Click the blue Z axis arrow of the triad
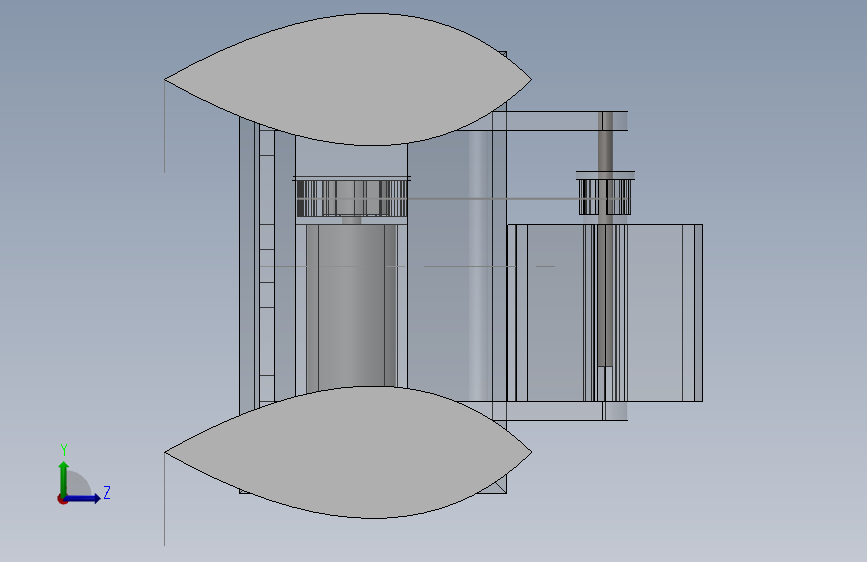Viewport: 867px width, 562px height. (x=83, y=498)
